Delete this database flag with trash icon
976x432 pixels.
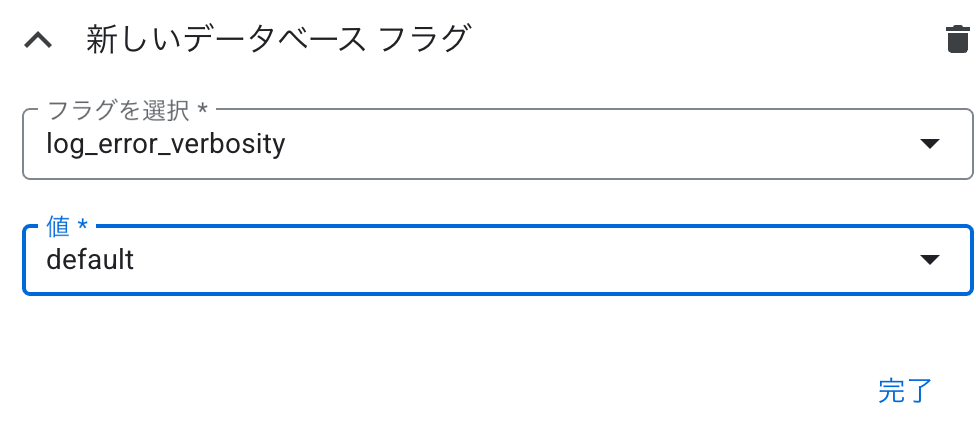(957, 40)
